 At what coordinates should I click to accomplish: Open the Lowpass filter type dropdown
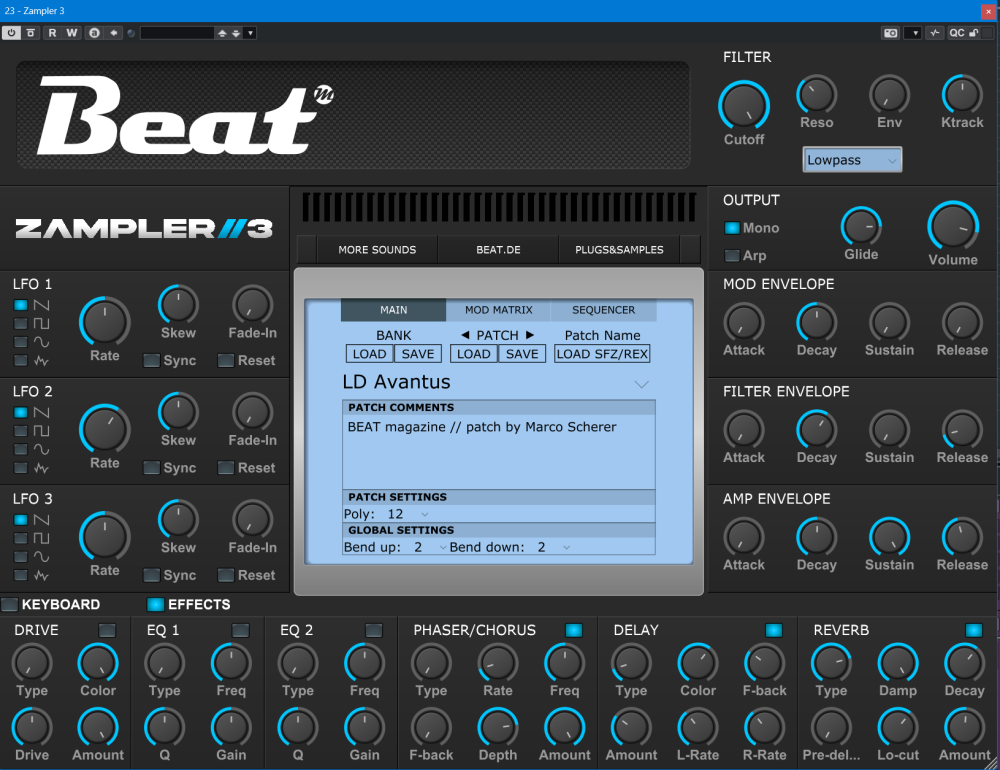click(x=852, y=160)
